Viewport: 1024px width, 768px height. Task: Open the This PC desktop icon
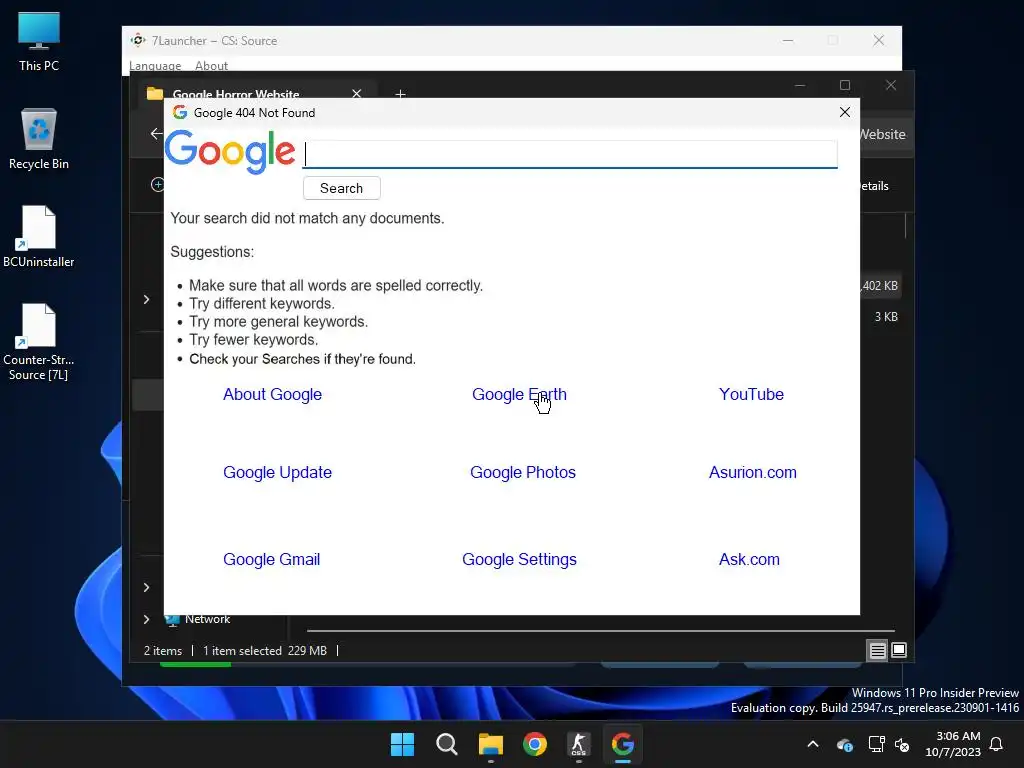click(x=39, y=41)
